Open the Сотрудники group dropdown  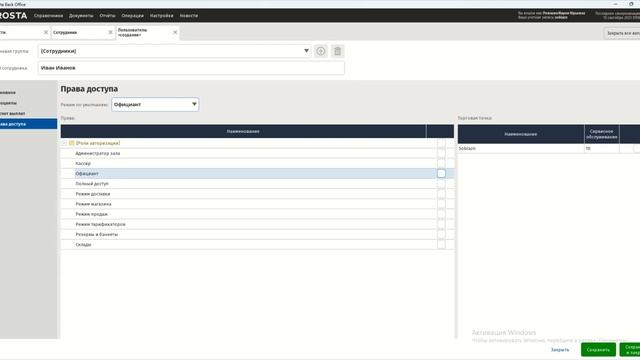[x=306, y=51]
